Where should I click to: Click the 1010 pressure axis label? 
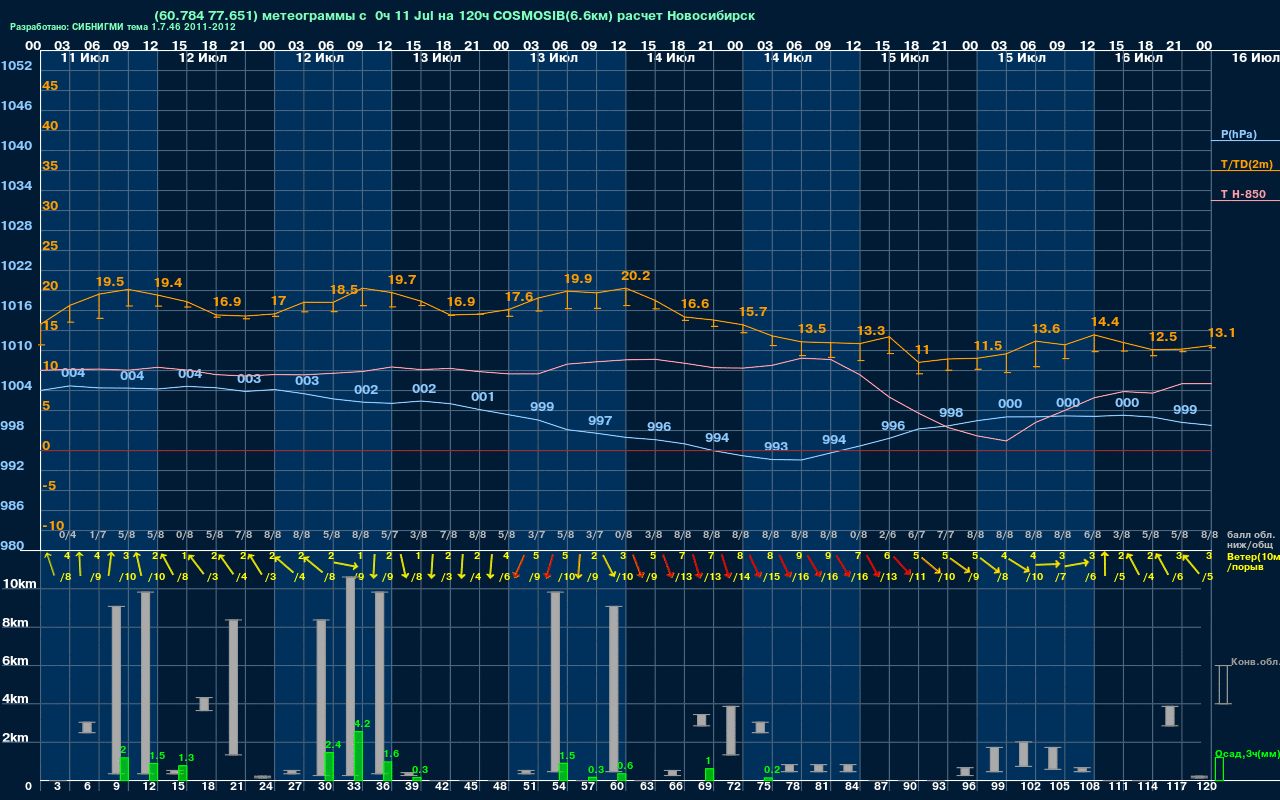point(16,346)
